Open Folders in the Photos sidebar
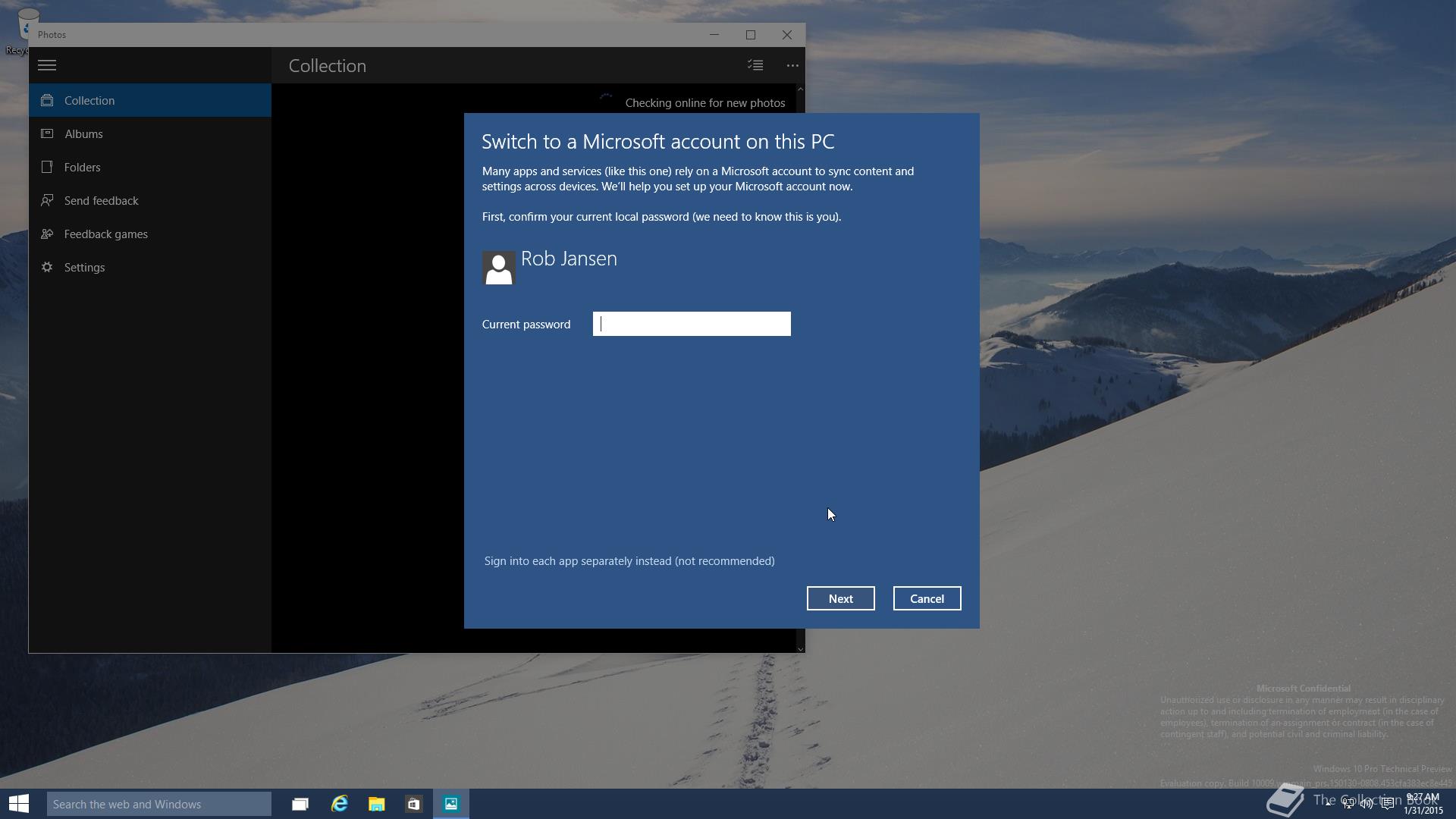Viewport: 1456px width, 819px height. pyautogui.click(x=150, y=167)
